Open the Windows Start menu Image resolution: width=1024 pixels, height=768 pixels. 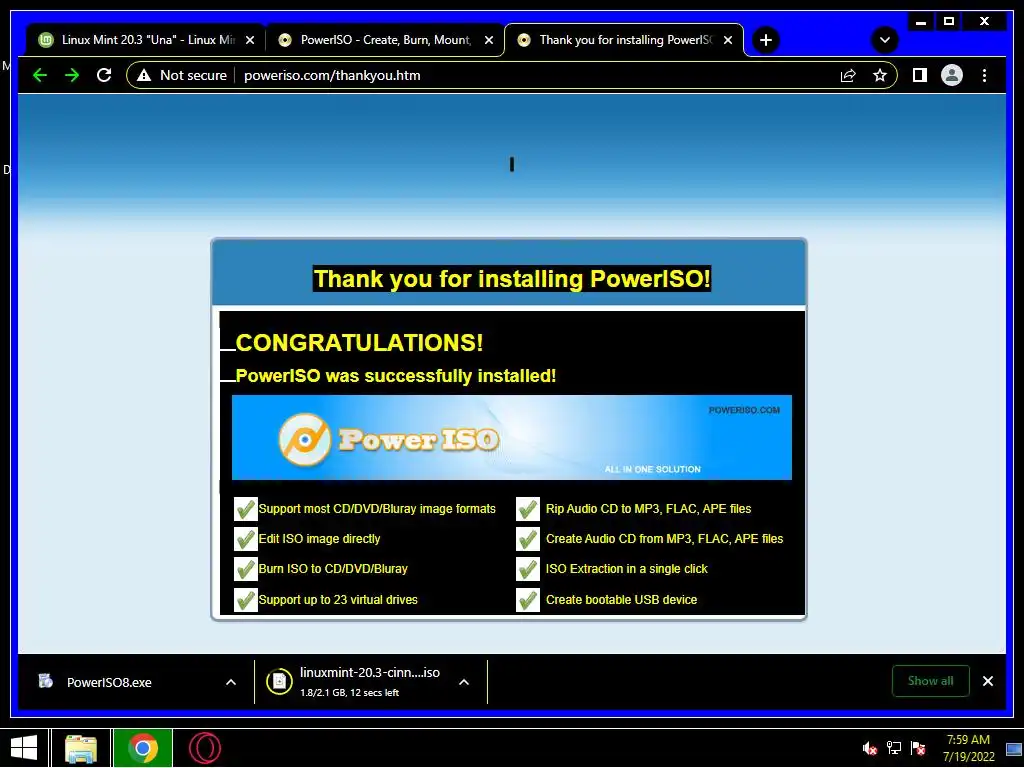tap(24, 748)
